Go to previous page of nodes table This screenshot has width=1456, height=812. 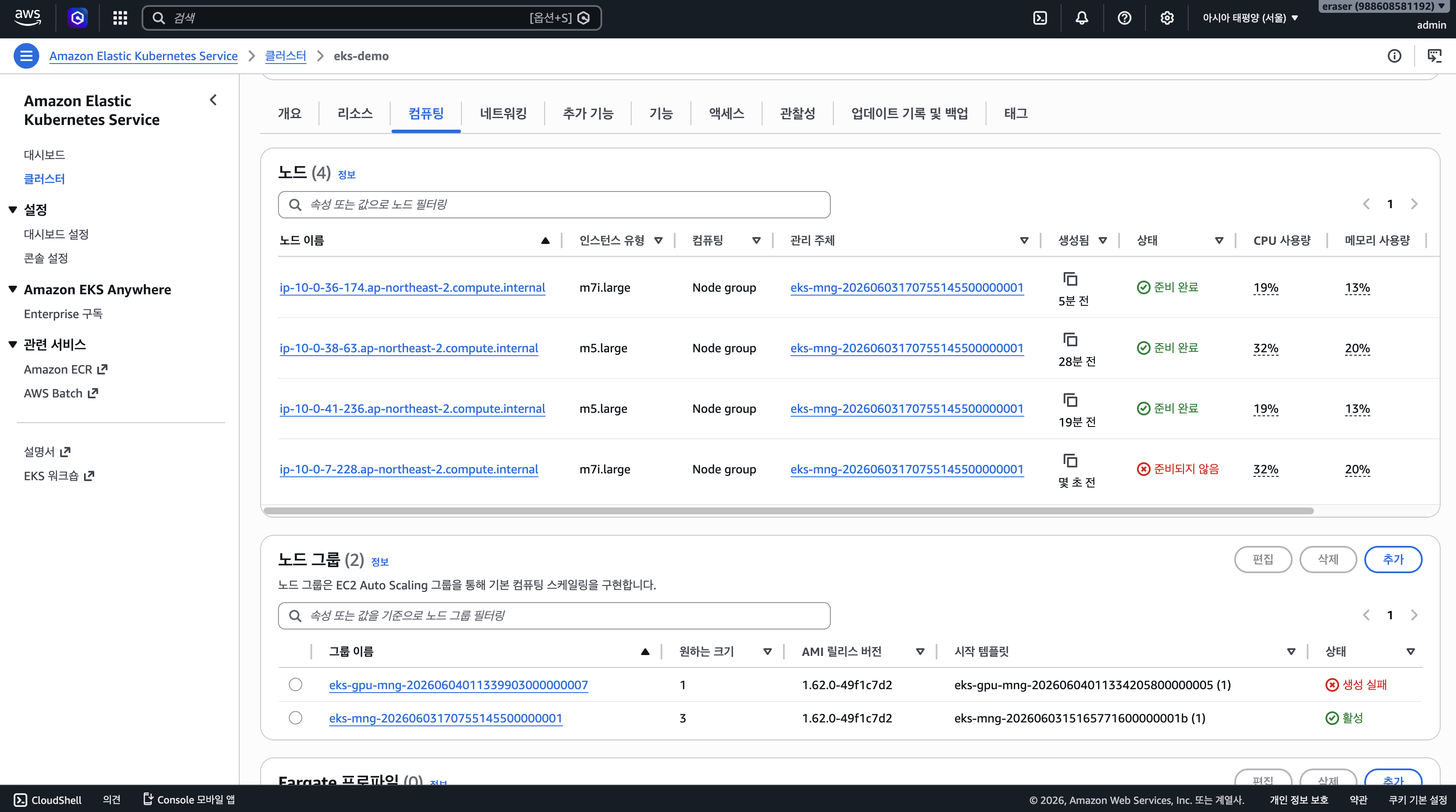tap(1366, 204)
